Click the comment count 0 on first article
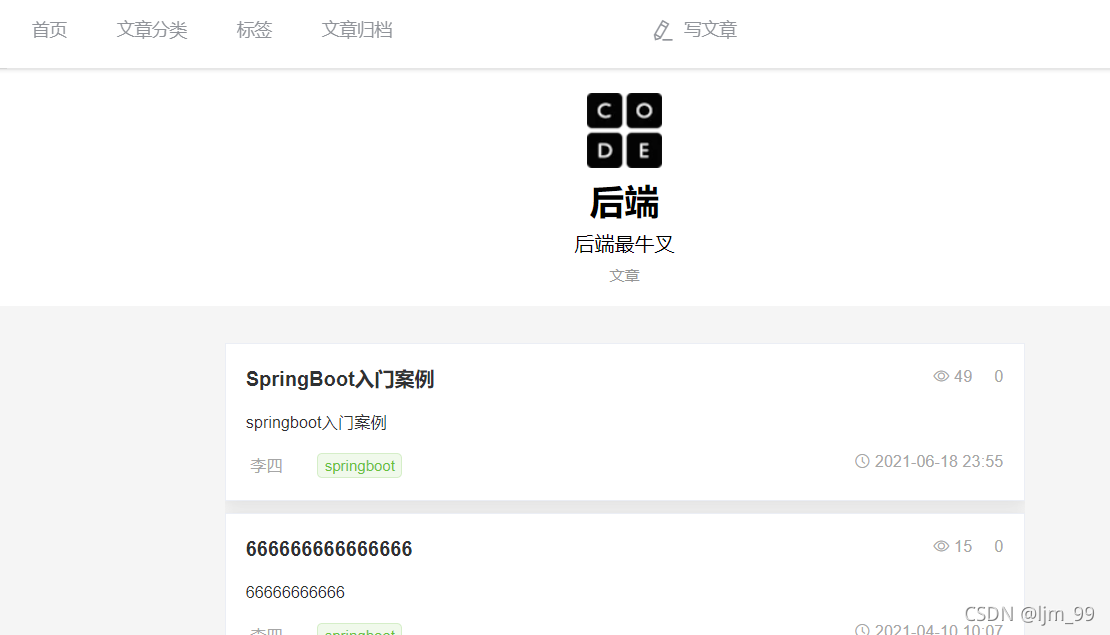 [998, 377]
